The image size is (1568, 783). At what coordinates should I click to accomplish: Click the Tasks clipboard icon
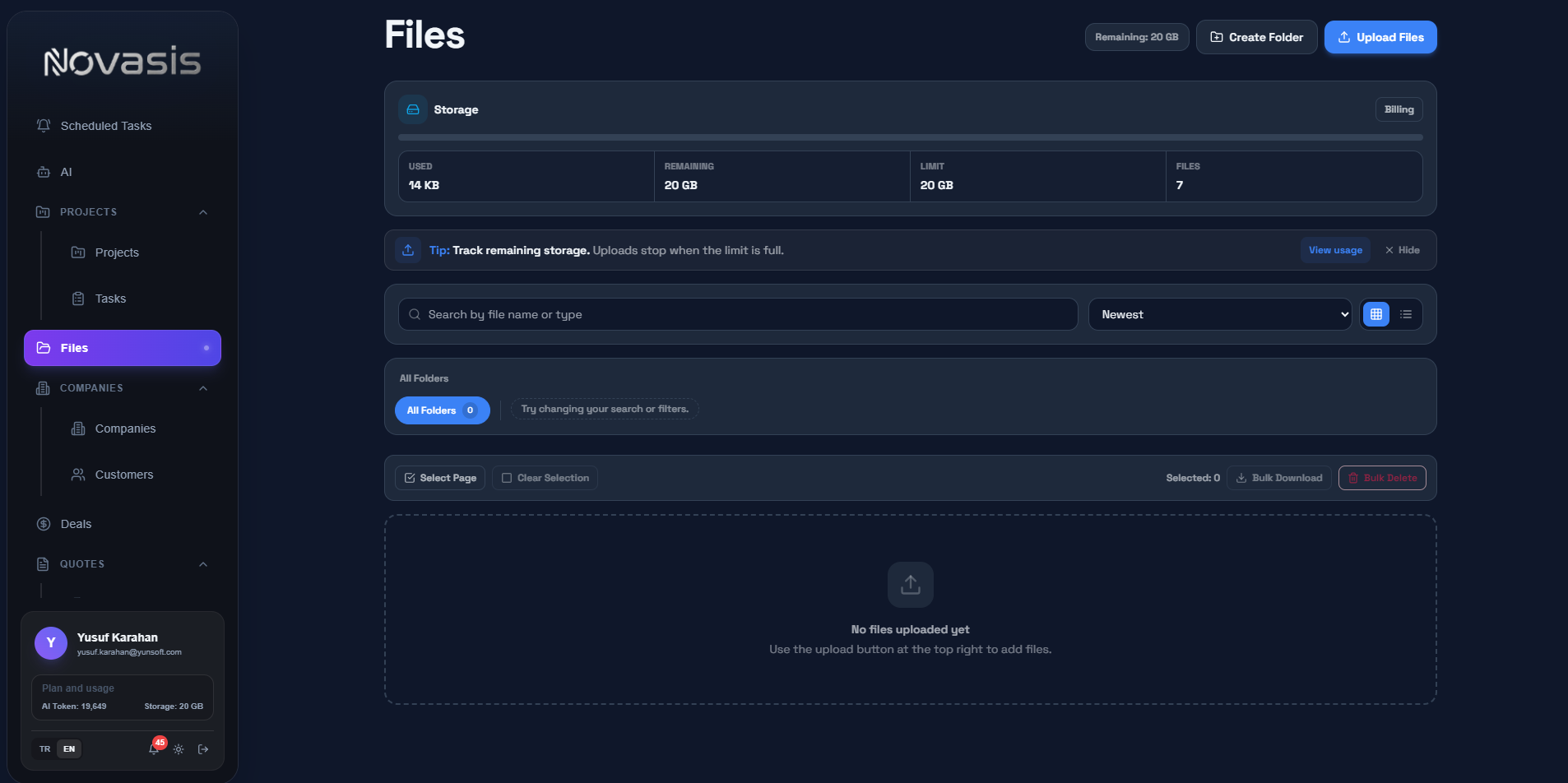[78, 299]
